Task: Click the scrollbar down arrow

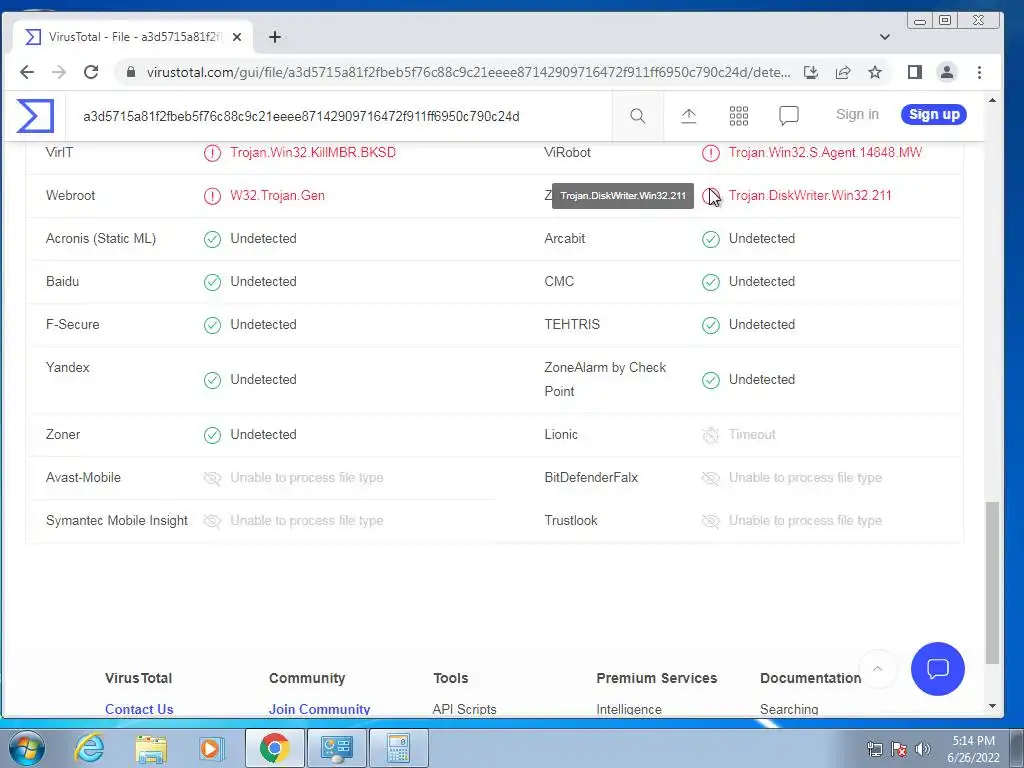Action: click(993, 706)
